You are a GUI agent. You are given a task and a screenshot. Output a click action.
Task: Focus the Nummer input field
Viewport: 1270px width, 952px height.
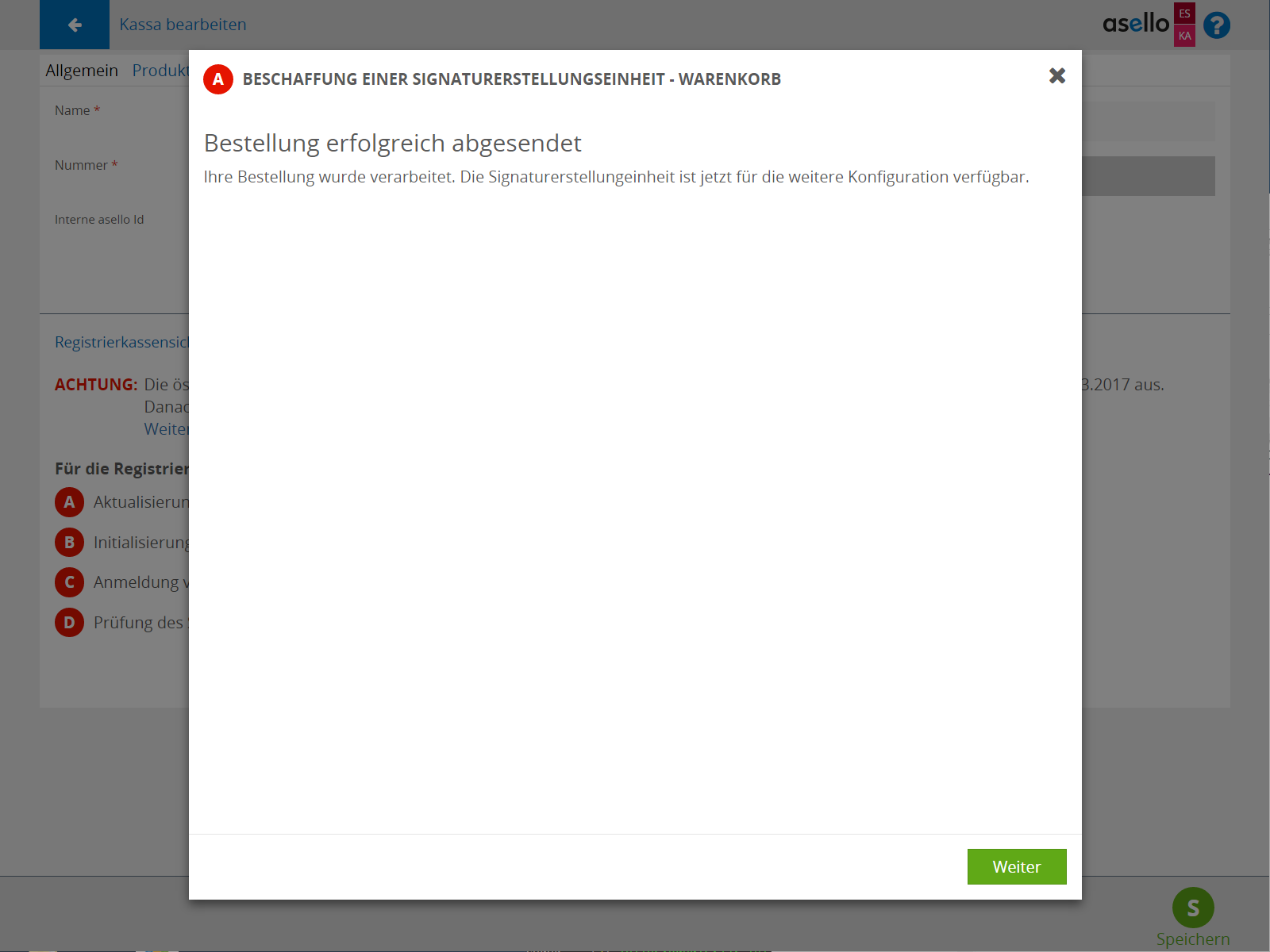coord(1148,176)
